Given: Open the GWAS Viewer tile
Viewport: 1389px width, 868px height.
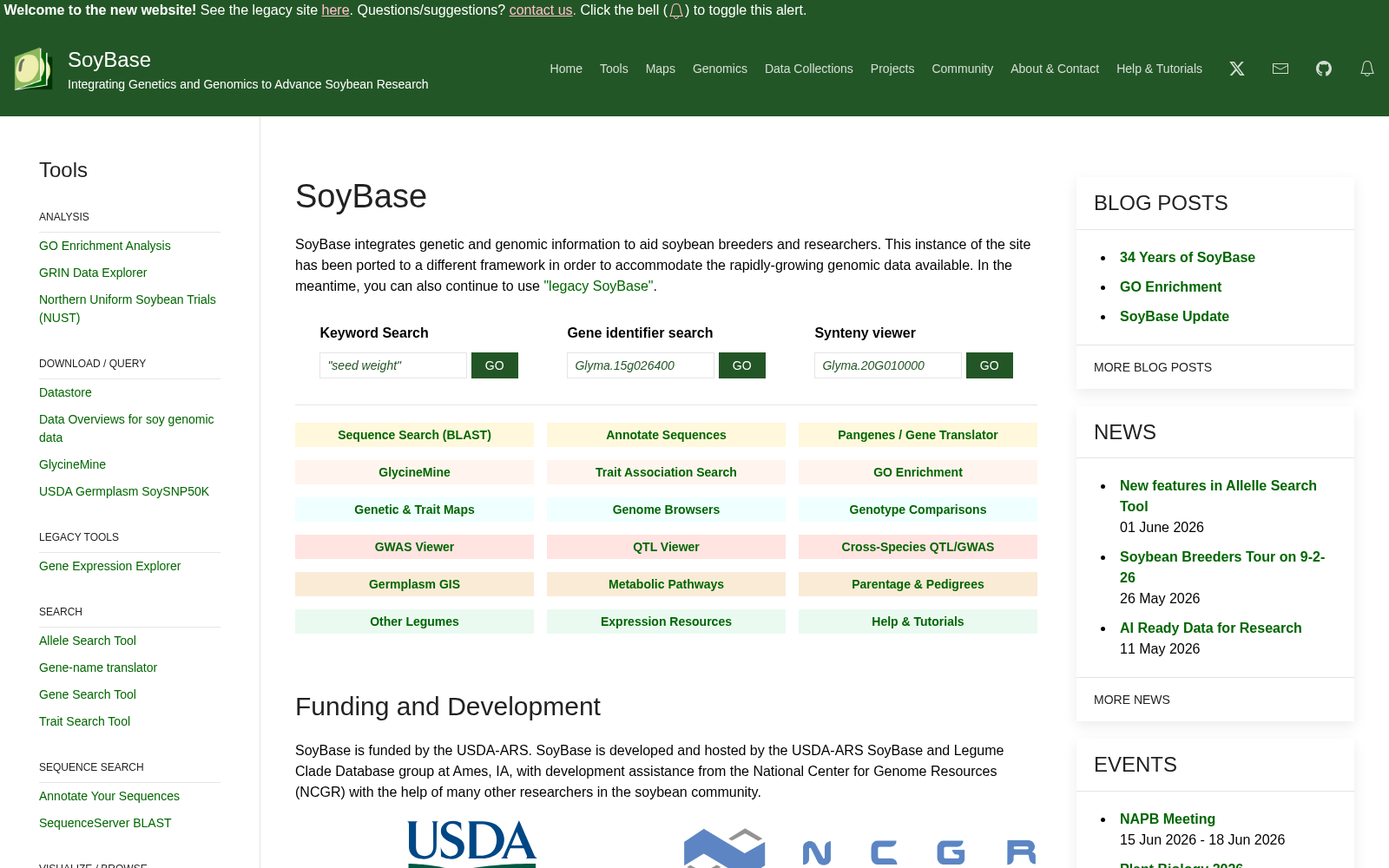Looking at the screenshot, I should point(414,547).
